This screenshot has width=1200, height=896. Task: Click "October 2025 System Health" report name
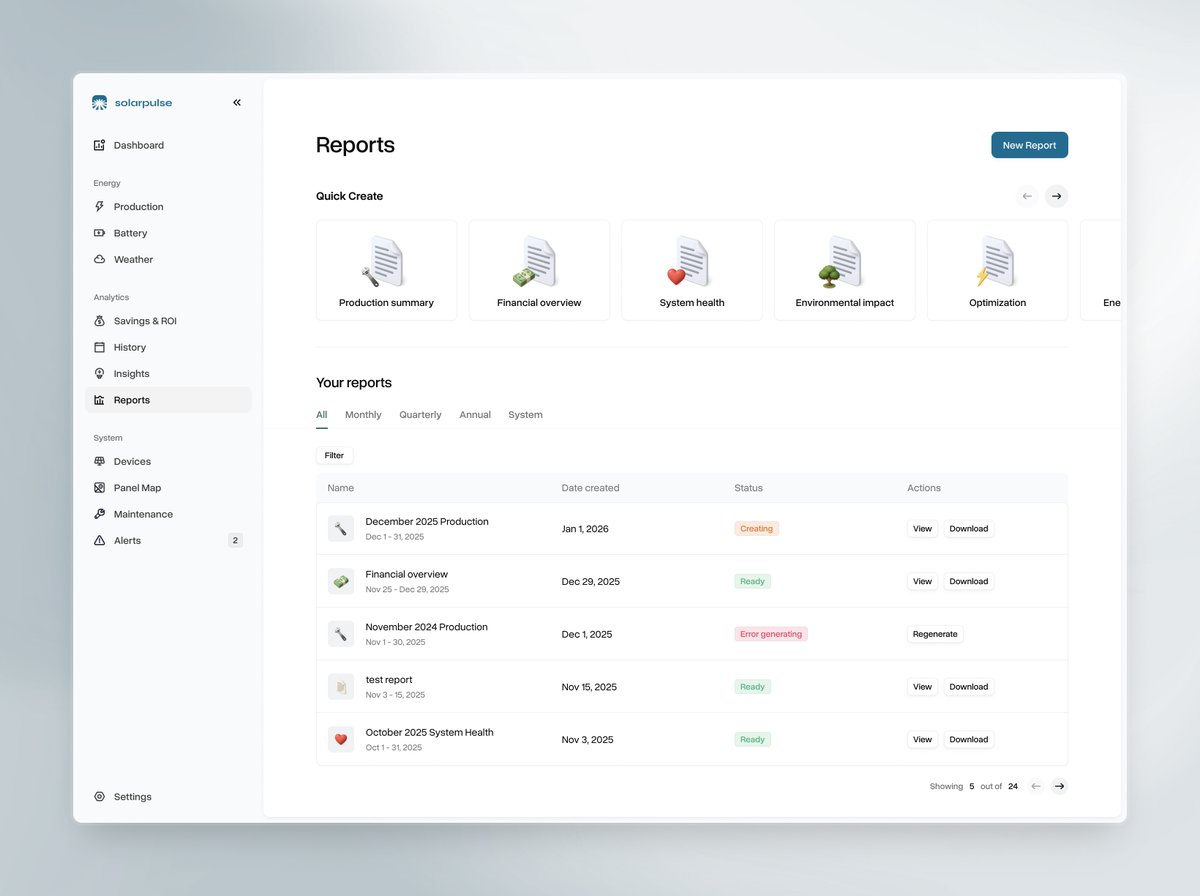point(429,732)
